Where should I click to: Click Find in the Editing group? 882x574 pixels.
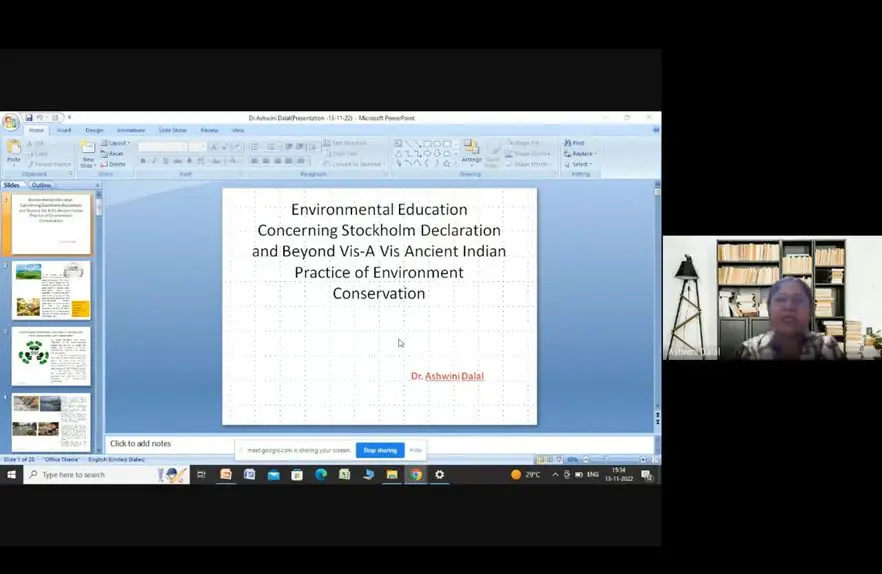coord(577,143)
